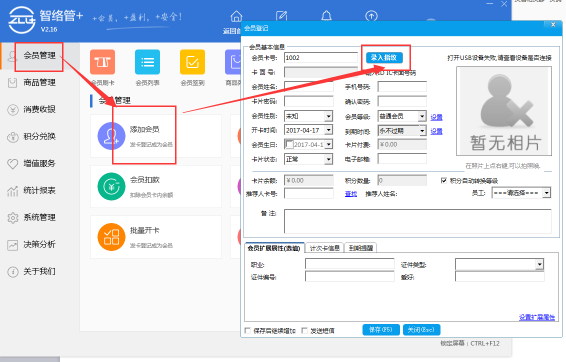Click the 暂无相片 member photo placeholder
The image size is (566, 362).
coord(504,111)
